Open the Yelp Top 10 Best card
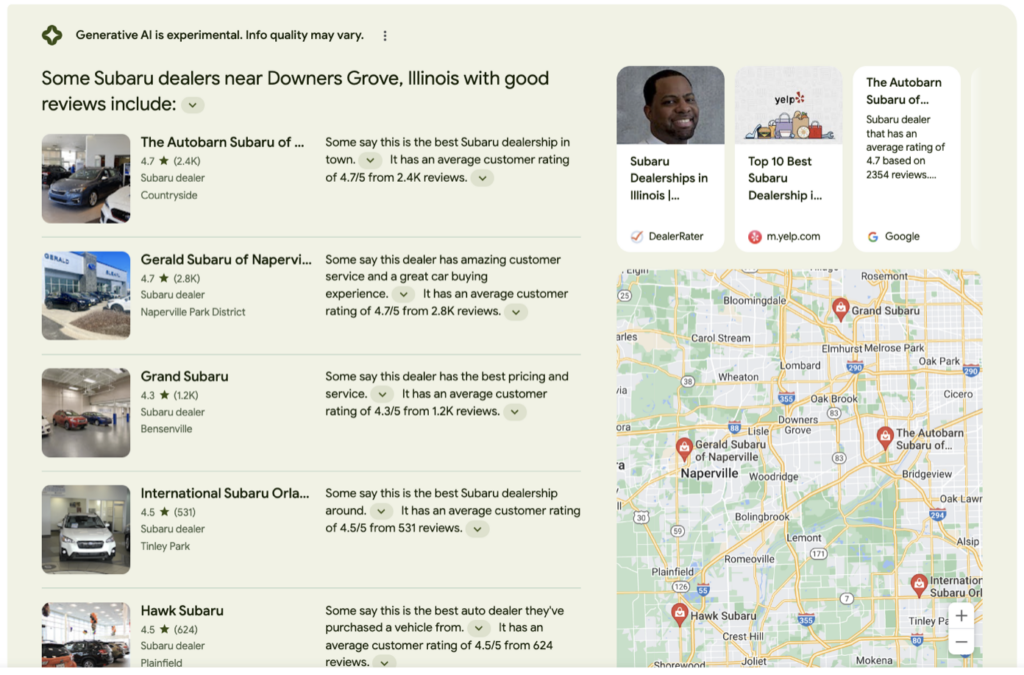 [788, 159]
